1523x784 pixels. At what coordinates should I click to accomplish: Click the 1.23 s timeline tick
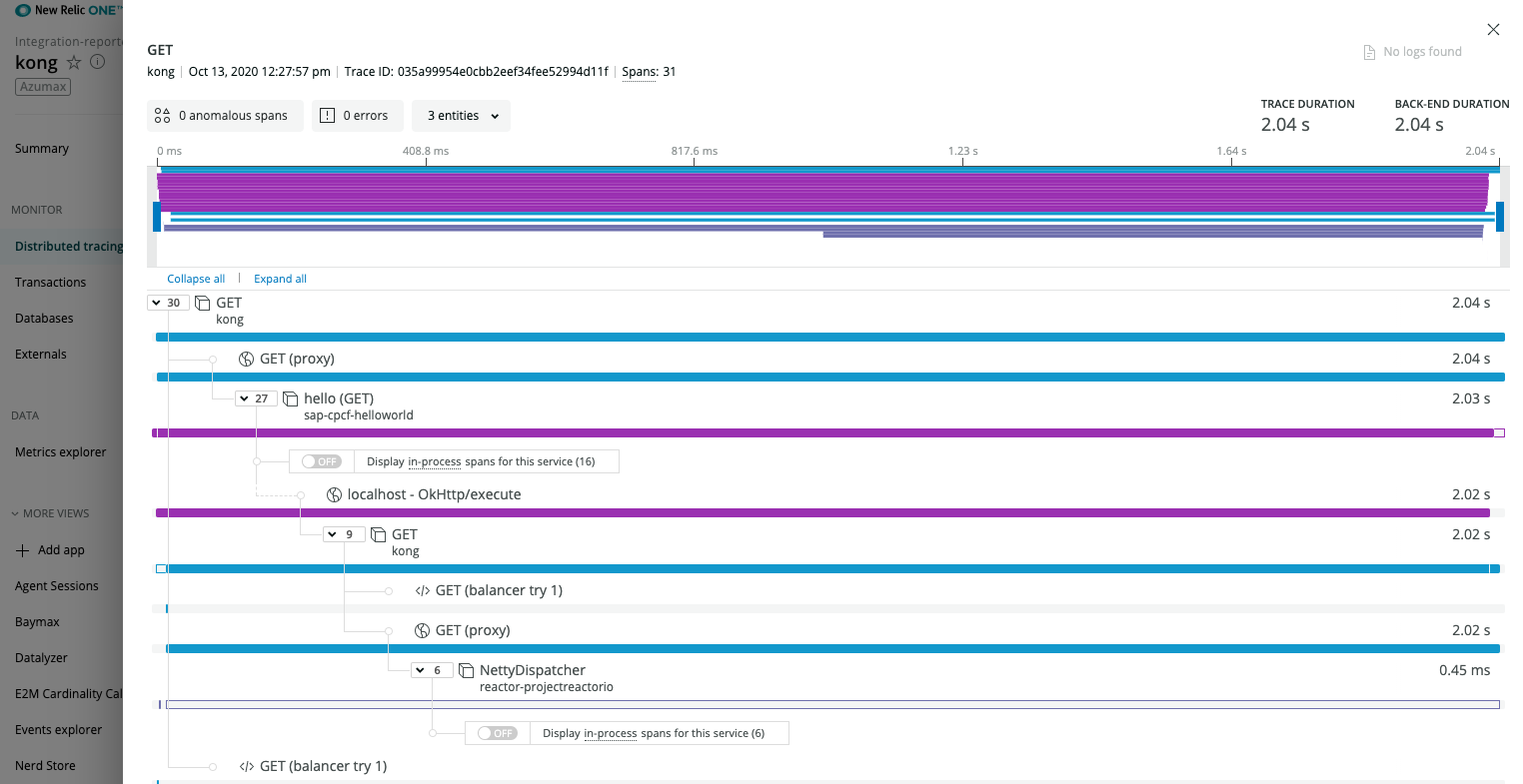click(x=963, y=152)
